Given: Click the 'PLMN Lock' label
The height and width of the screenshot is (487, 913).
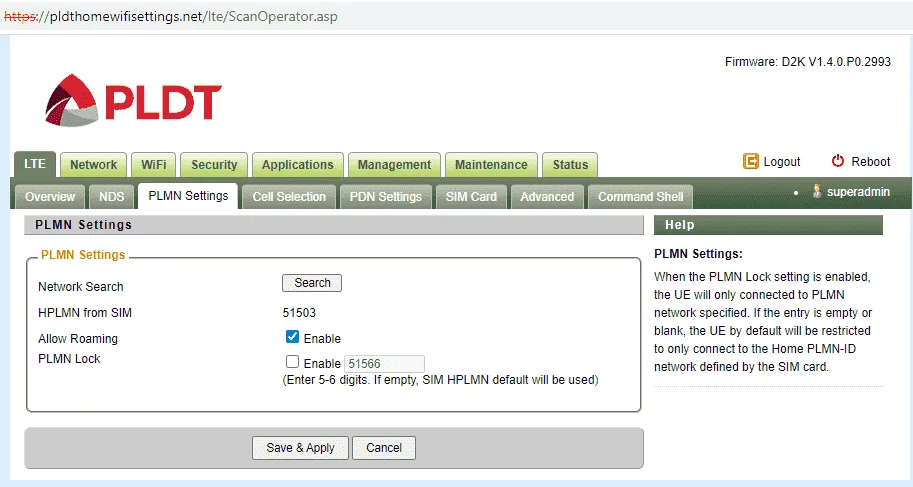Looking at the screenshot, I should coord(69,359).
